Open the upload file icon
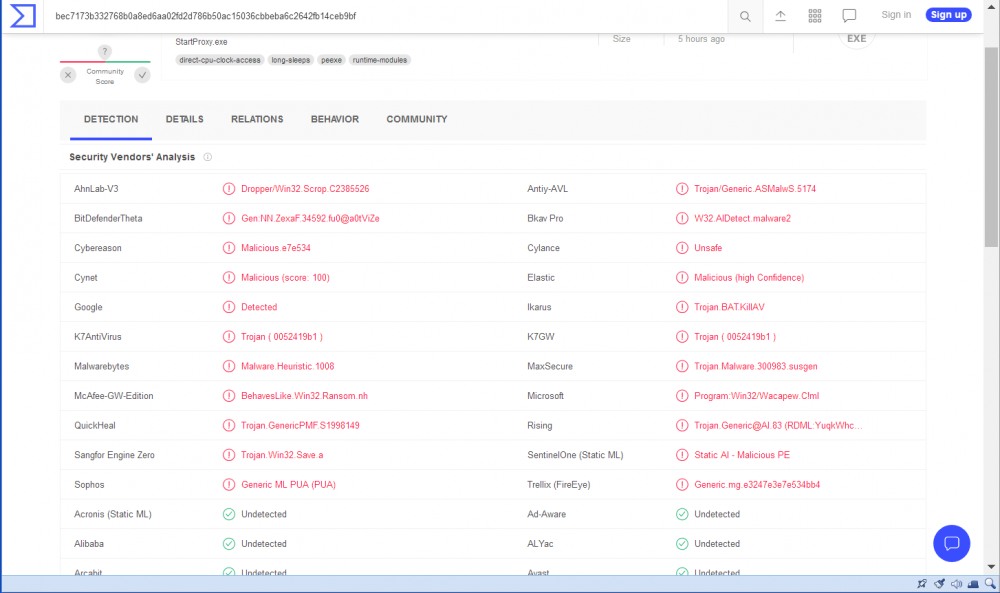1000x593 pixels. click(780, 16)
